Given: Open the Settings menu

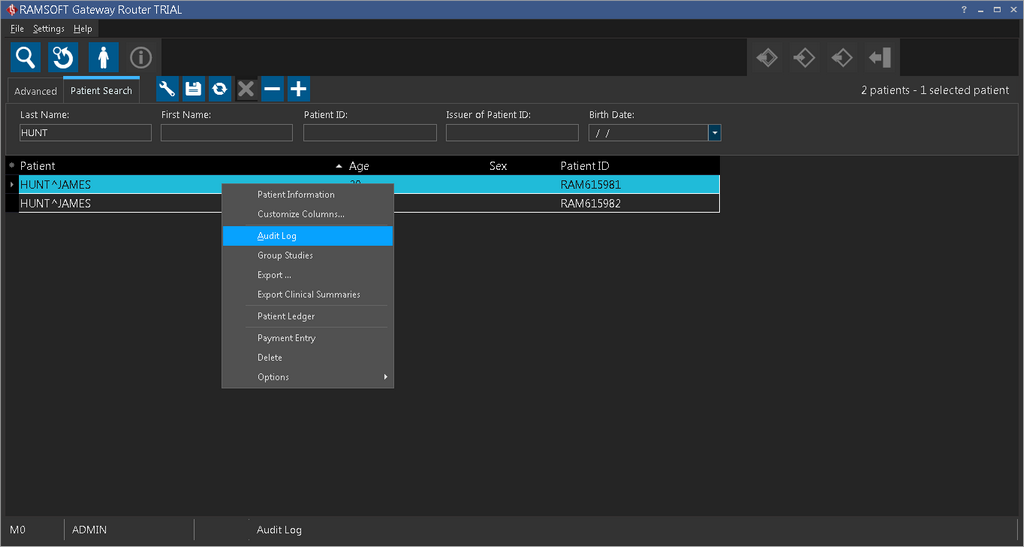Looking at the screenshot, I should pyautogui.click(x=48, y=29).
